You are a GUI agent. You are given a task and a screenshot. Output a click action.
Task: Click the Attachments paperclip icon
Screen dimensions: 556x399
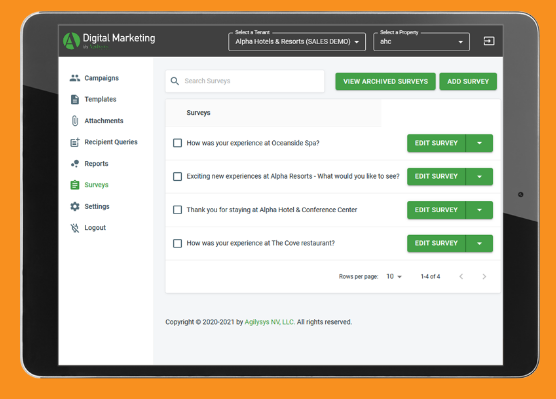[x=75, y=121]
